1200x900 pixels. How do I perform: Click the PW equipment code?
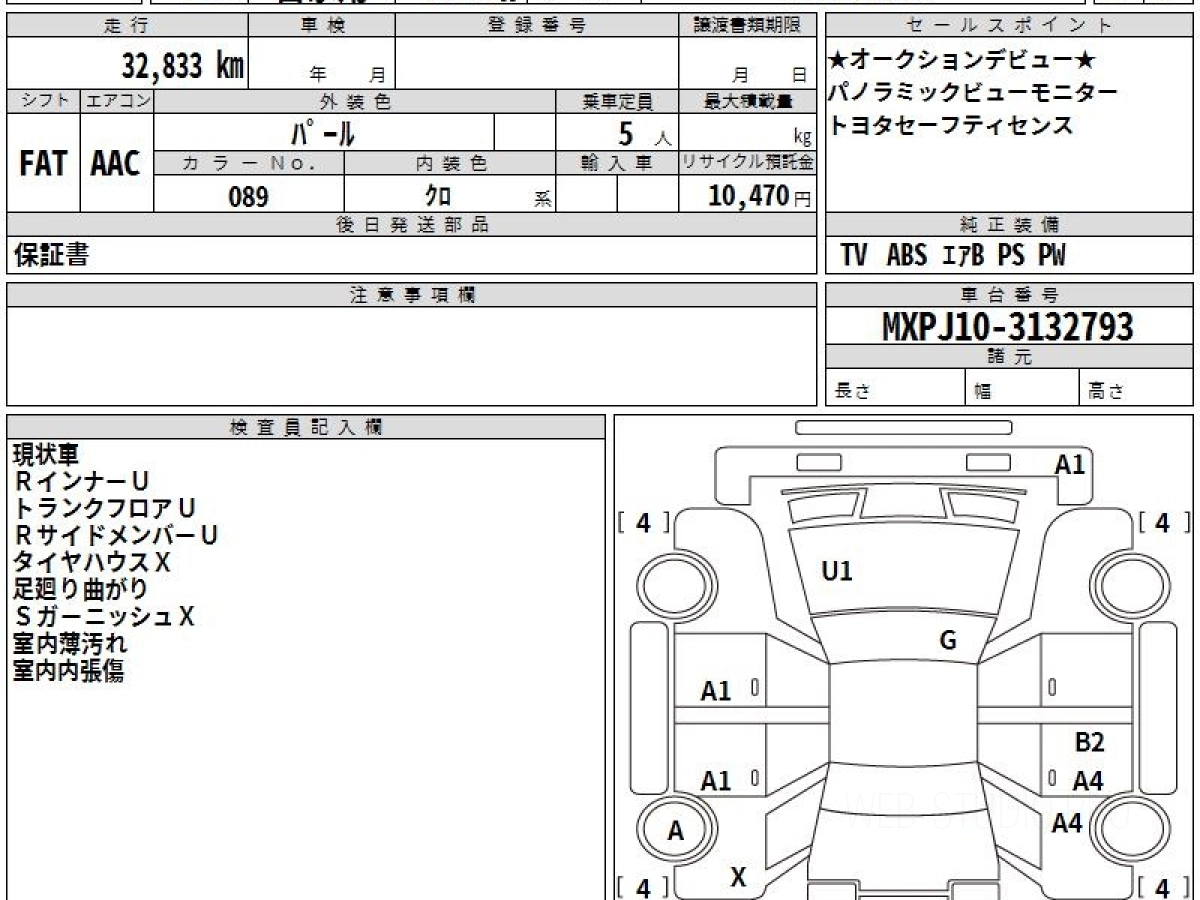[x=1052, y=255]
